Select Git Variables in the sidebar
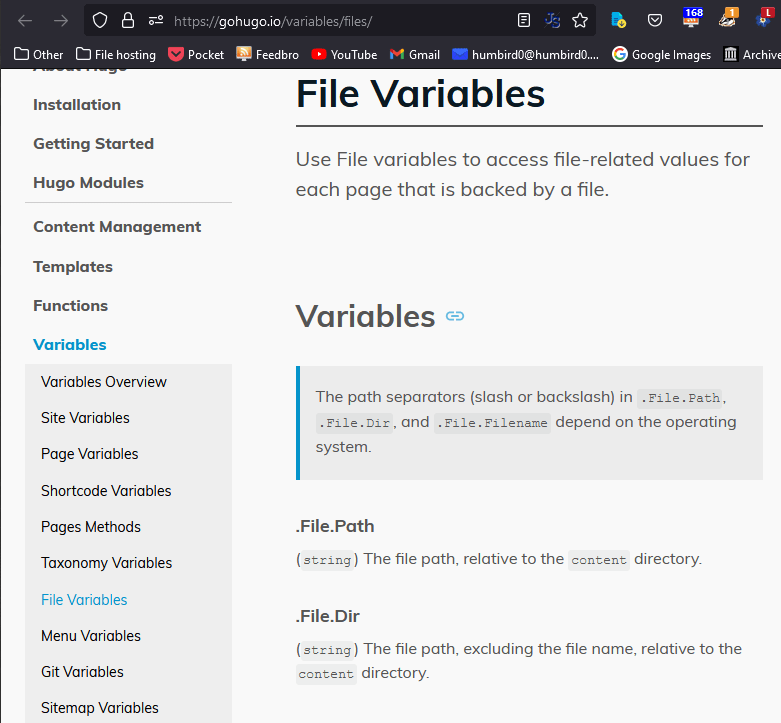The image size is (781, 723). pos(82,672)
